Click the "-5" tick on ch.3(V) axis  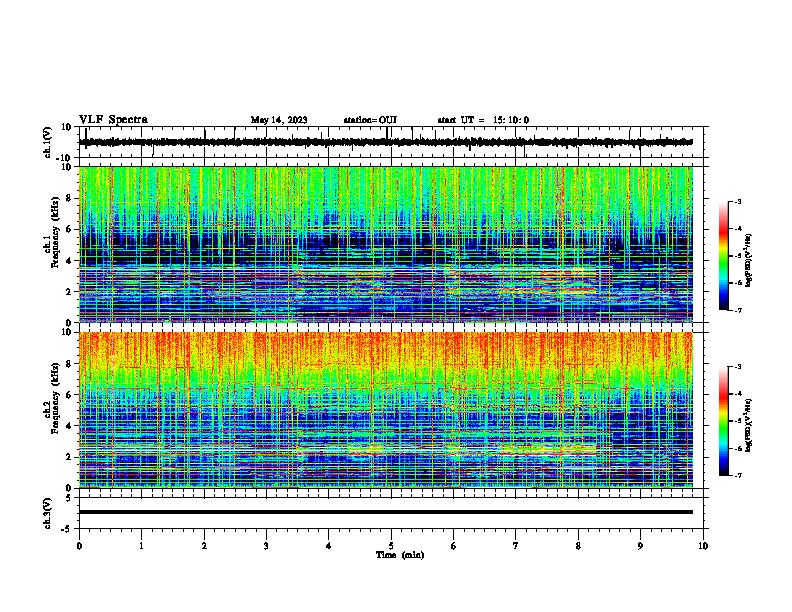[x=67, y=529]
